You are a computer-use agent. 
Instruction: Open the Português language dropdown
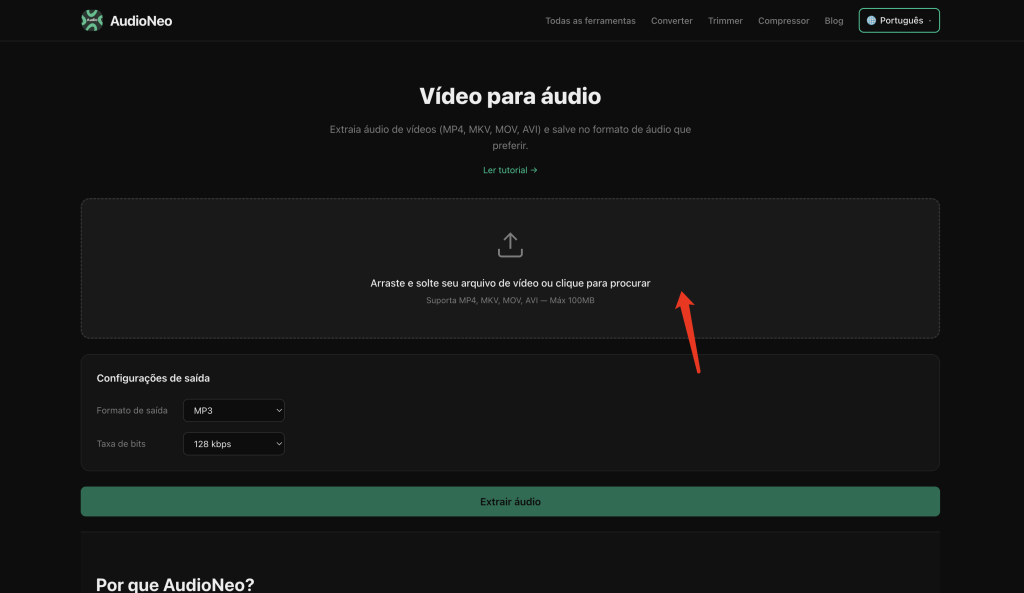899,21
